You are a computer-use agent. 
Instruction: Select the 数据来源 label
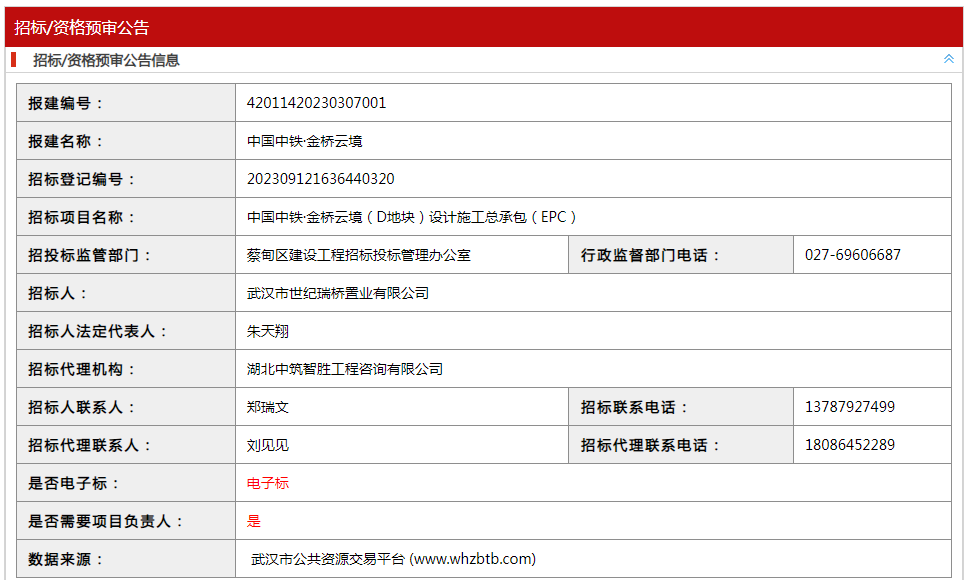(x=66, y=560)
